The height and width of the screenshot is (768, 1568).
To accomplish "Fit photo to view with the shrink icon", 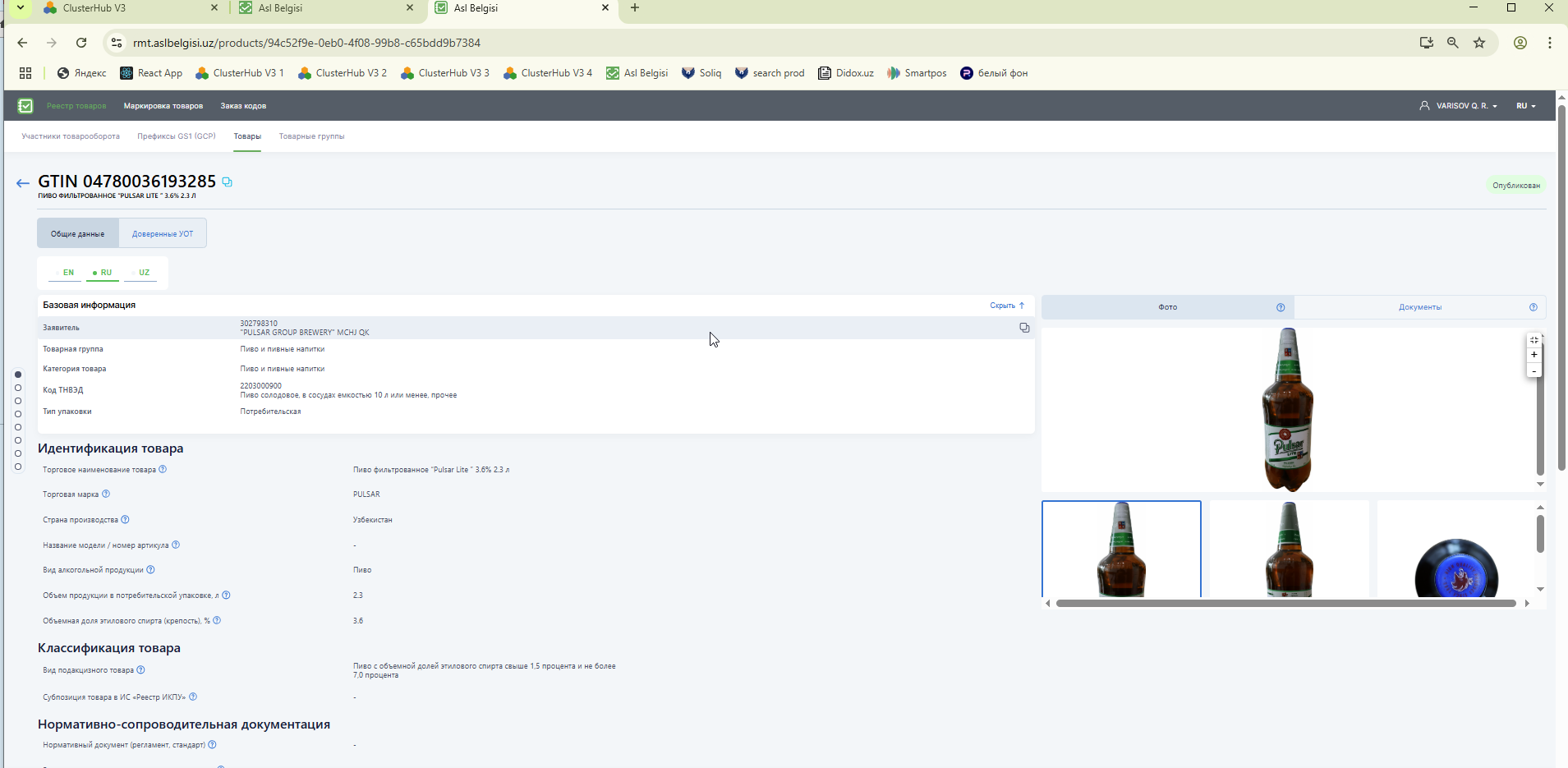I will (1534, 340).
